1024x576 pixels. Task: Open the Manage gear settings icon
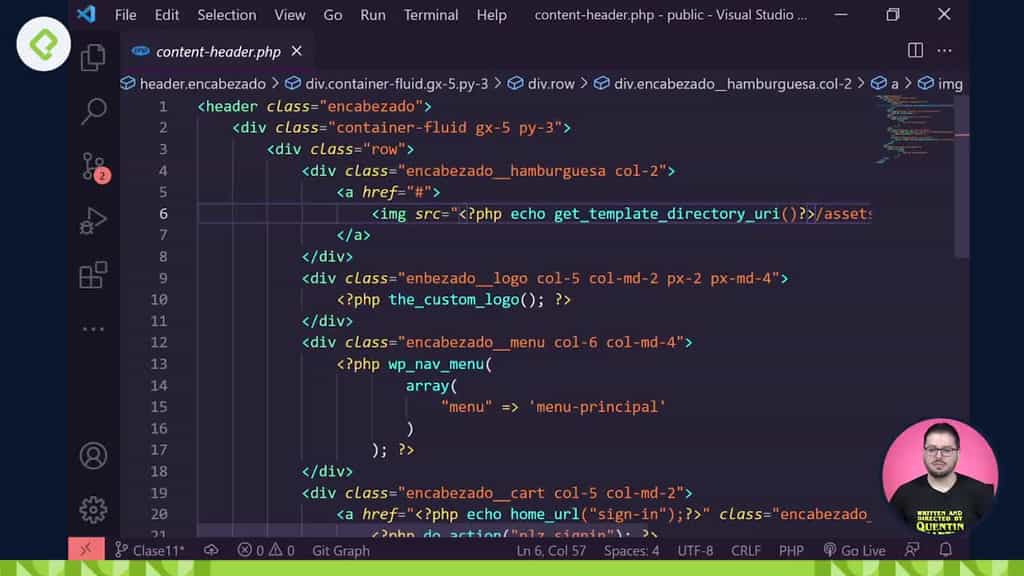coord(93,510)
